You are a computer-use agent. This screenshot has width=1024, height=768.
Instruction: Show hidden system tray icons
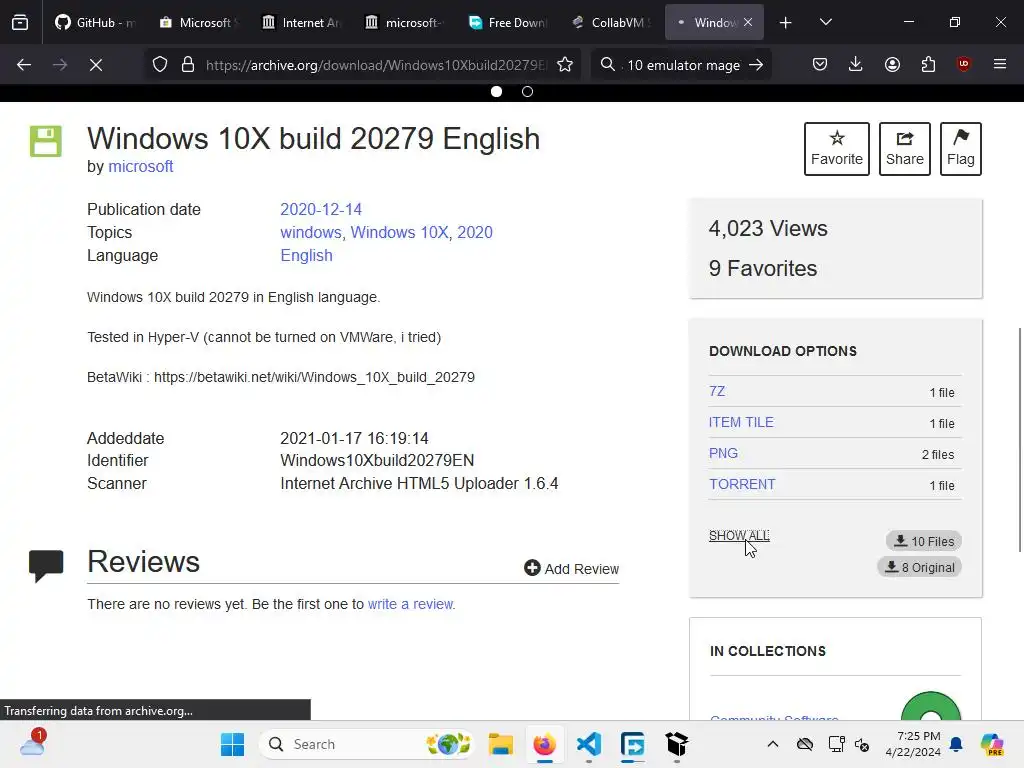pyautogui.click(x=773, y=744)
